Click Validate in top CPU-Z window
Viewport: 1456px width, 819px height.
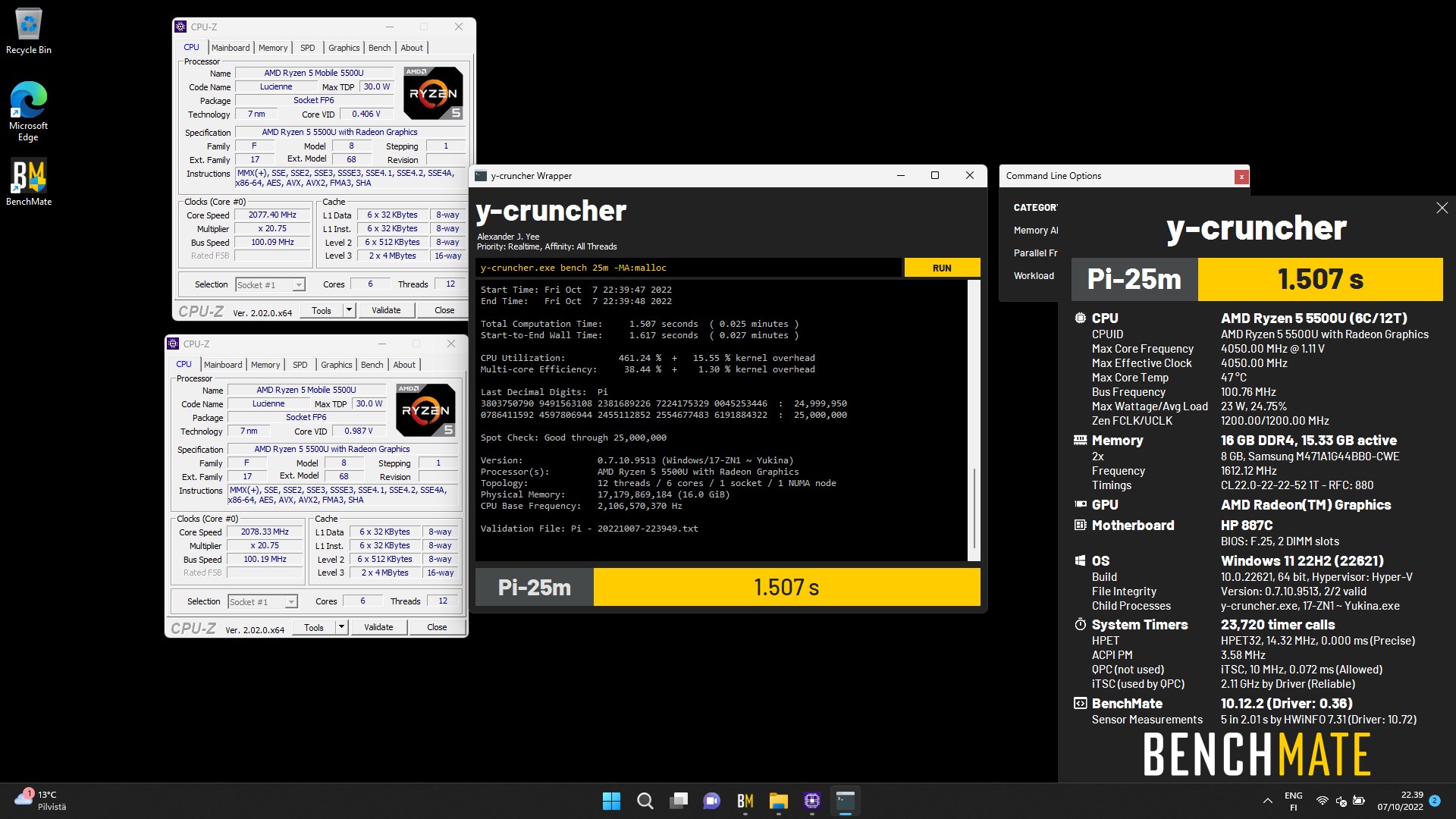(x=386, y=310)
